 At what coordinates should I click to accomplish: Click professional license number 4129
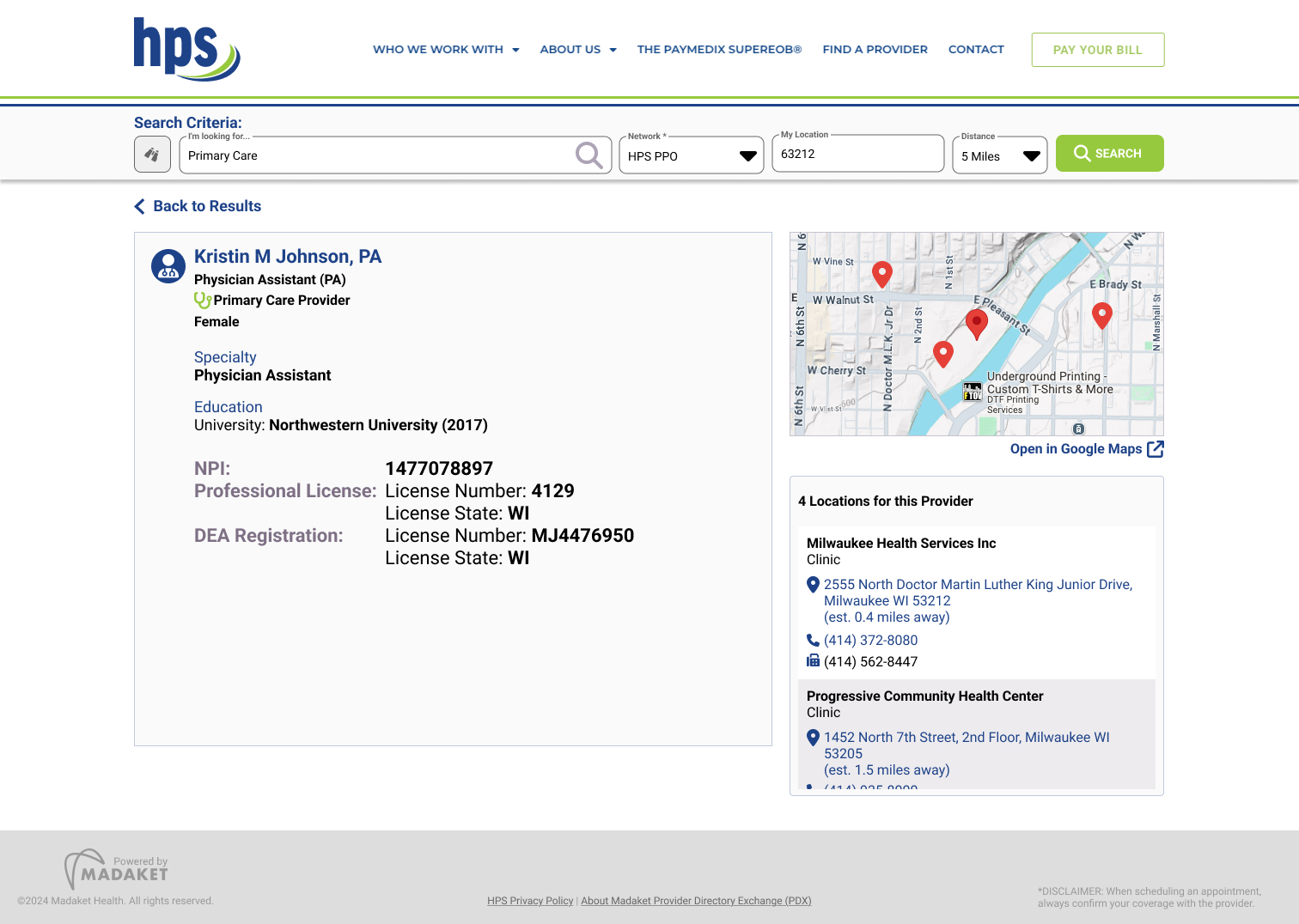(x=553, y=491)
